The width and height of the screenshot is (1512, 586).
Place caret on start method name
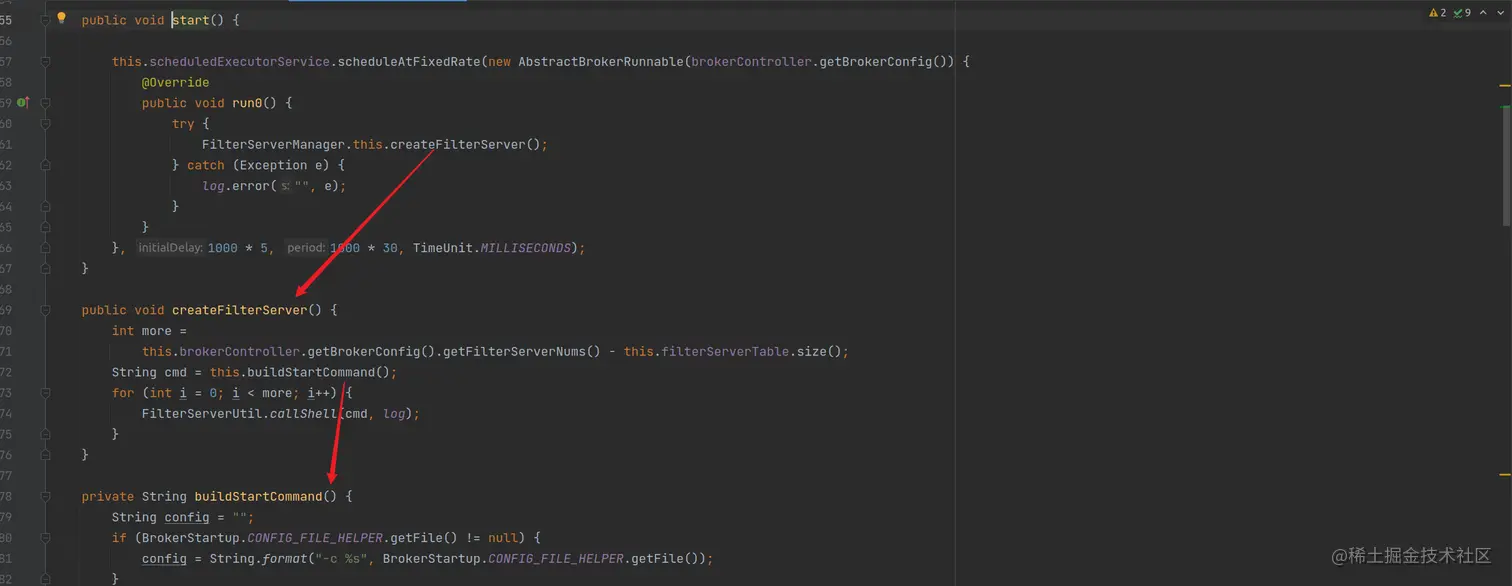[190, 20]
